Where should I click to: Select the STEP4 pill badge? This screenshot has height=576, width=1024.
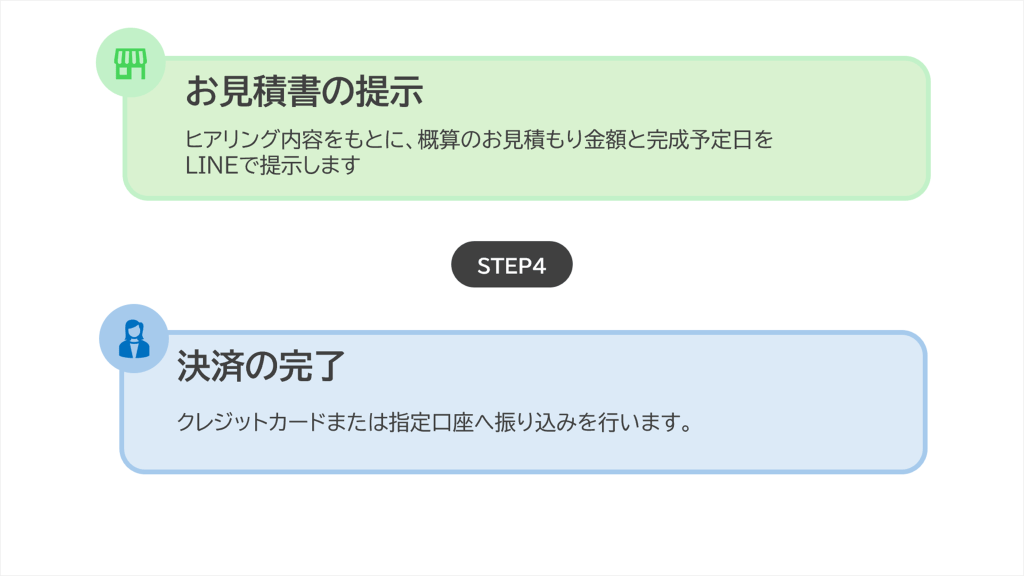point(511,265)
